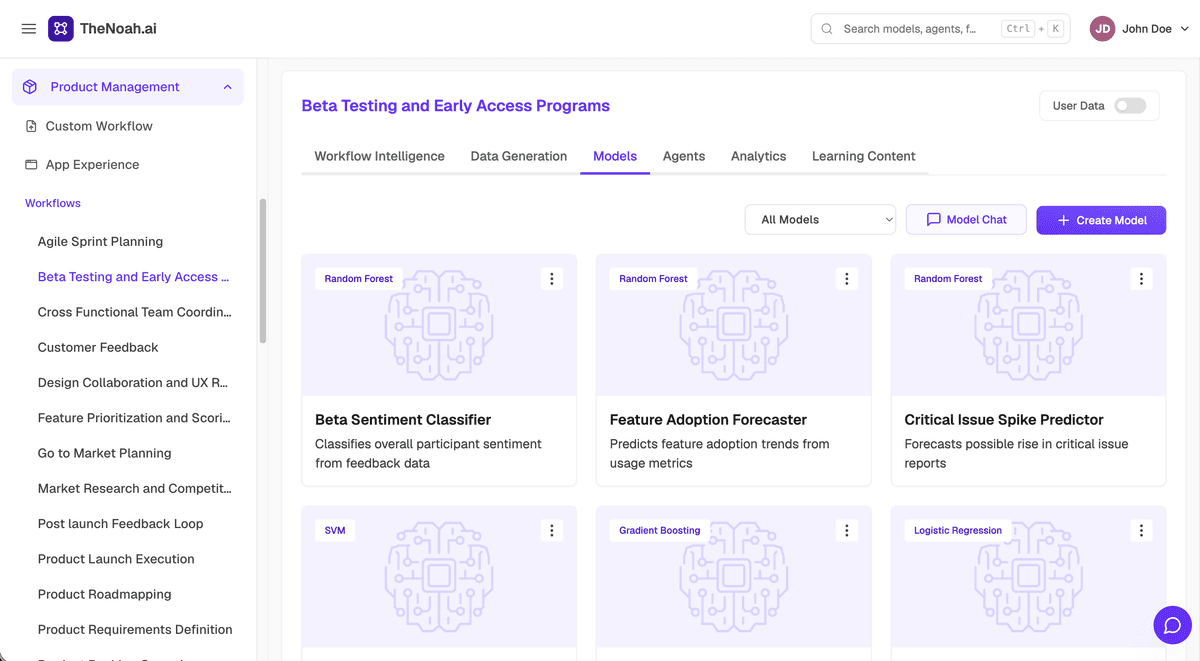Open the Learning Content tab
The width and height of the screenshot is (1200, 661).
864,156
